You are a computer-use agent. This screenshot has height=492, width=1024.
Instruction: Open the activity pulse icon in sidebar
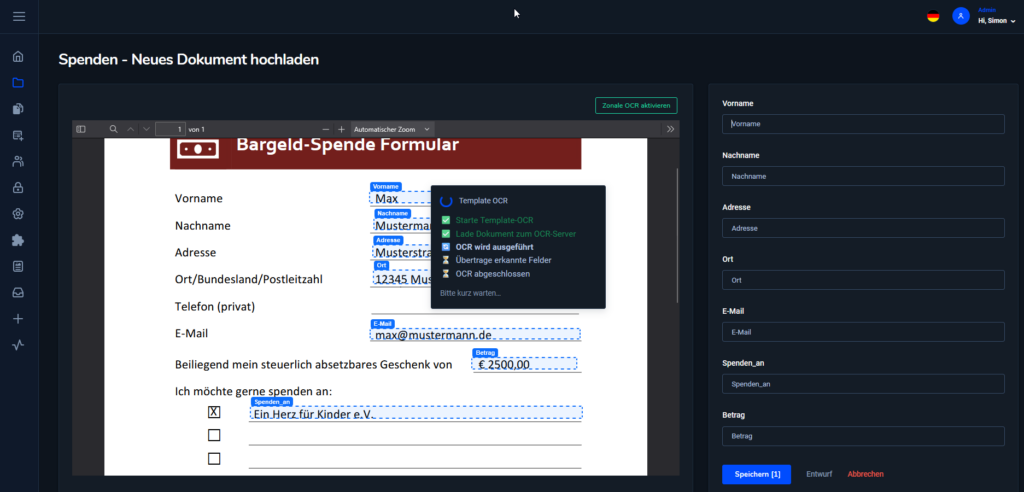[18, 345]
